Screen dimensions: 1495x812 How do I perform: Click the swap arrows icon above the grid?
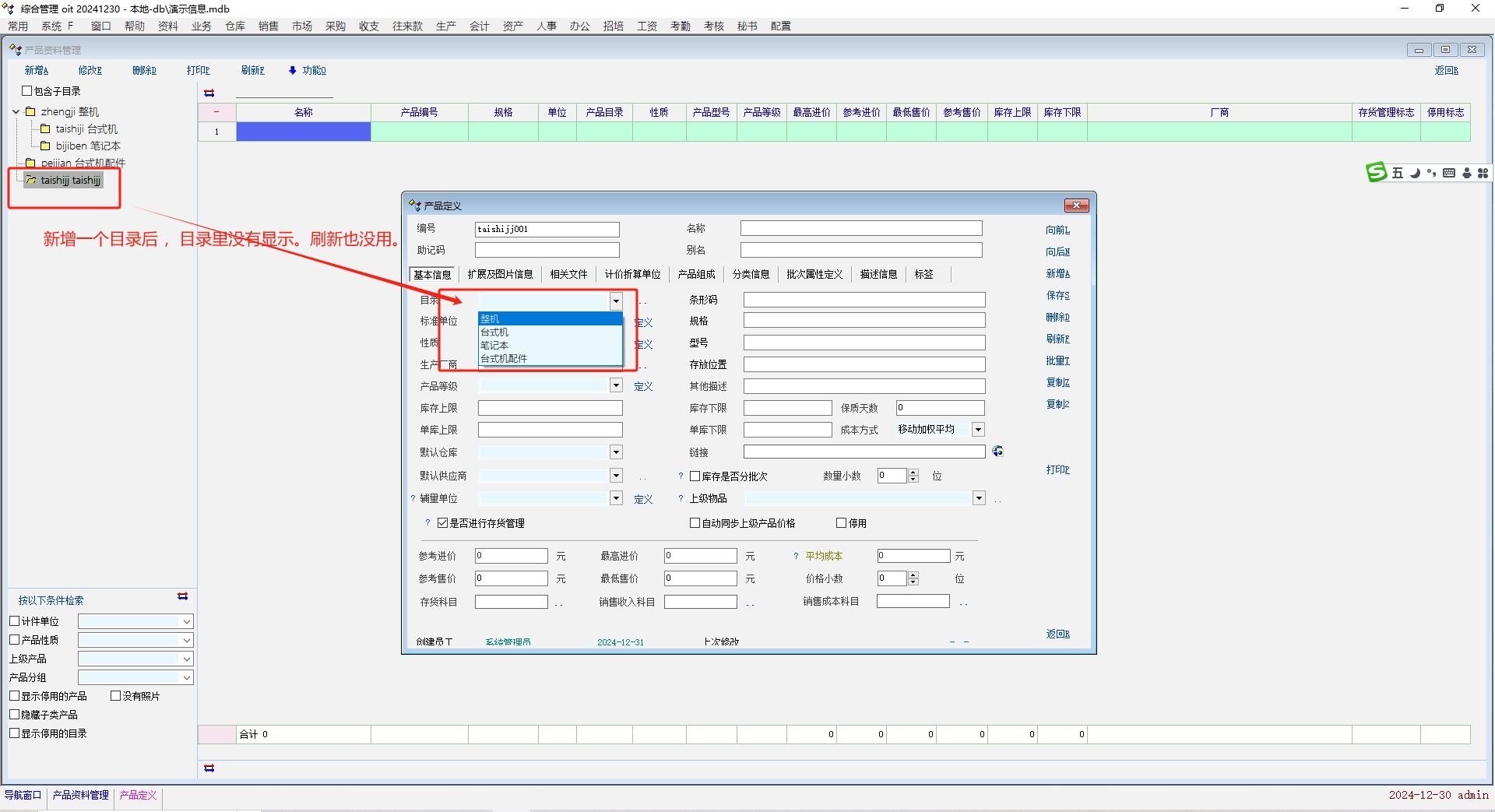tap(209, 93)
